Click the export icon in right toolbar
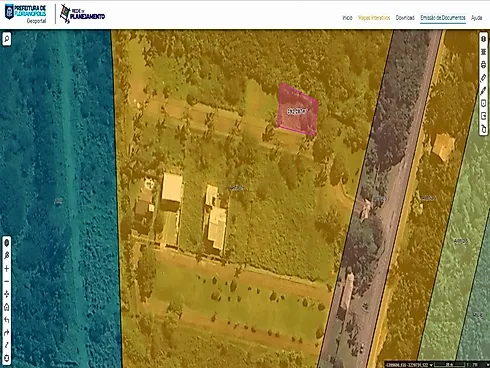The height and width of the screenshot is (368, 490). [x=483, y=116]
